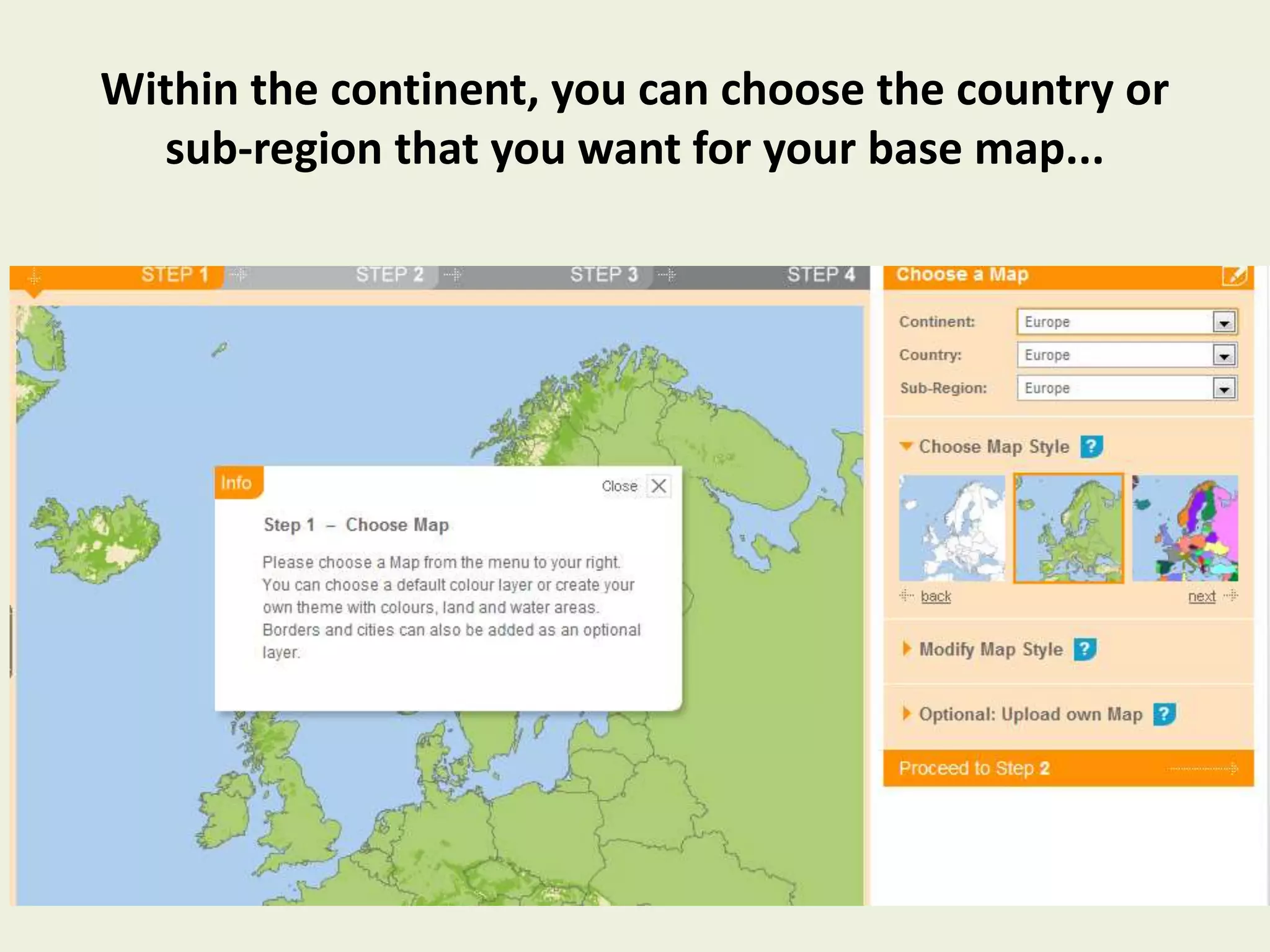Click Iceland on the map
Viewport: 1270px width, 952px height.
pyautogui.click(x=96, y=539)
